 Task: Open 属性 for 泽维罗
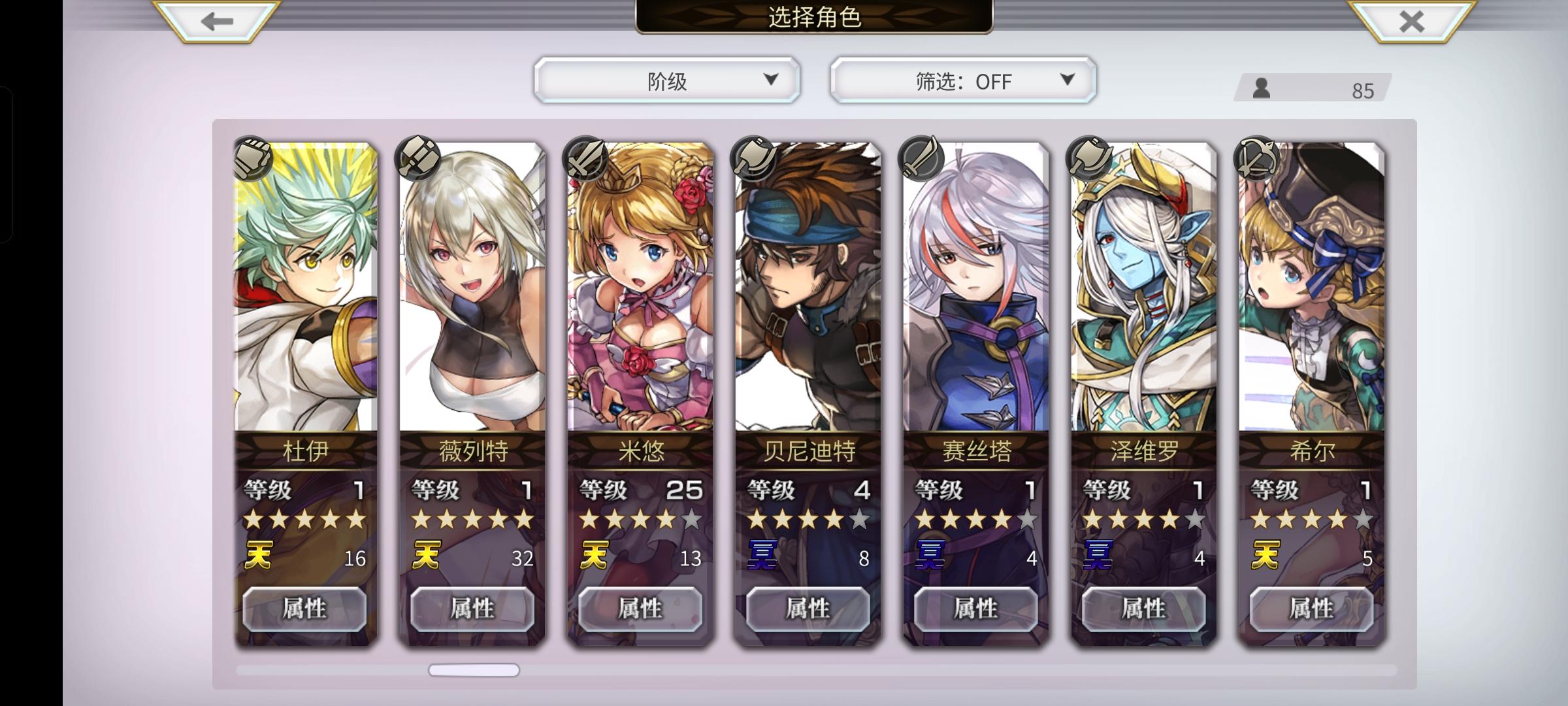[x=1143, y=609]
